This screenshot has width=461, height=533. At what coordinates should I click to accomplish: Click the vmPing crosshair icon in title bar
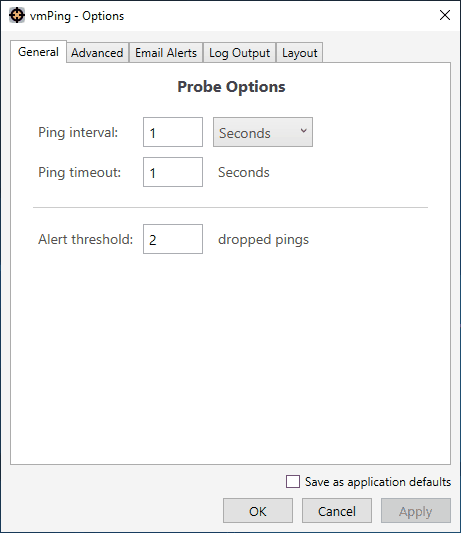pos(17,15)
